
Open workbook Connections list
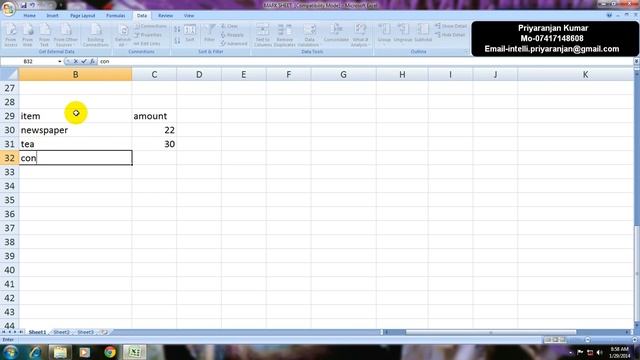point(150,26)
